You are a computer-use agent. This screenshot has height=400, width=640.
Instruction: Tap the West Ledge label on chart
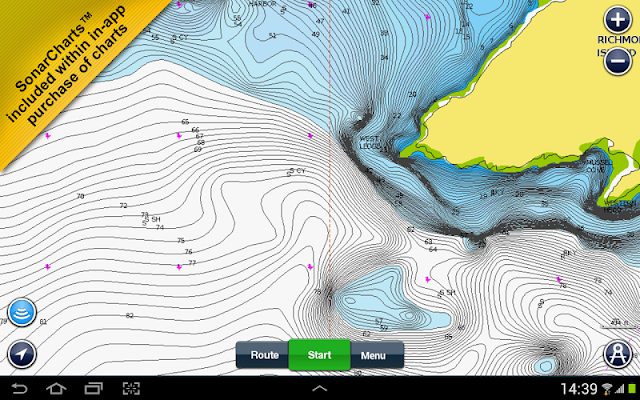371,142
